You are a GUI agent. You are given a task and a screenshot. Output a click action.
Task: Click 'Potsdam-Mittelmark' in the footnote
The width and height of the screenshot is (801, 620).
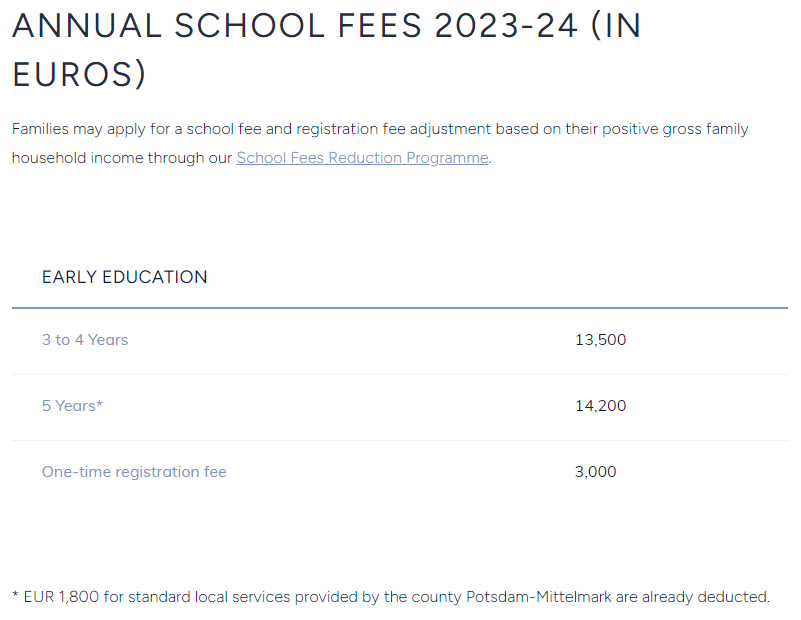coord(539,597)
